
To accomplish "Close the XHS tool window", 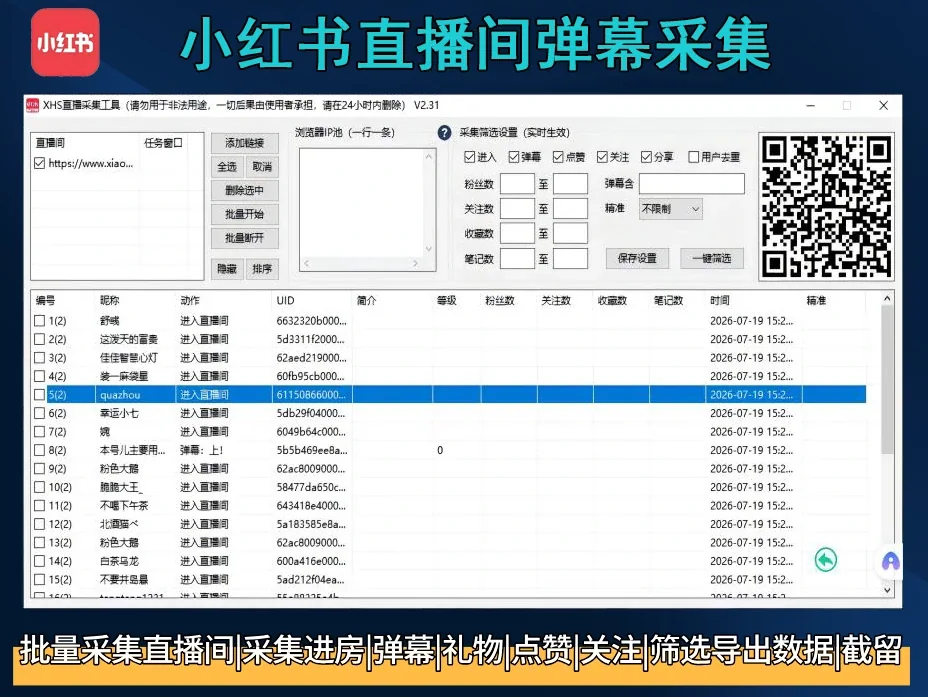I will tap(884, 105).
